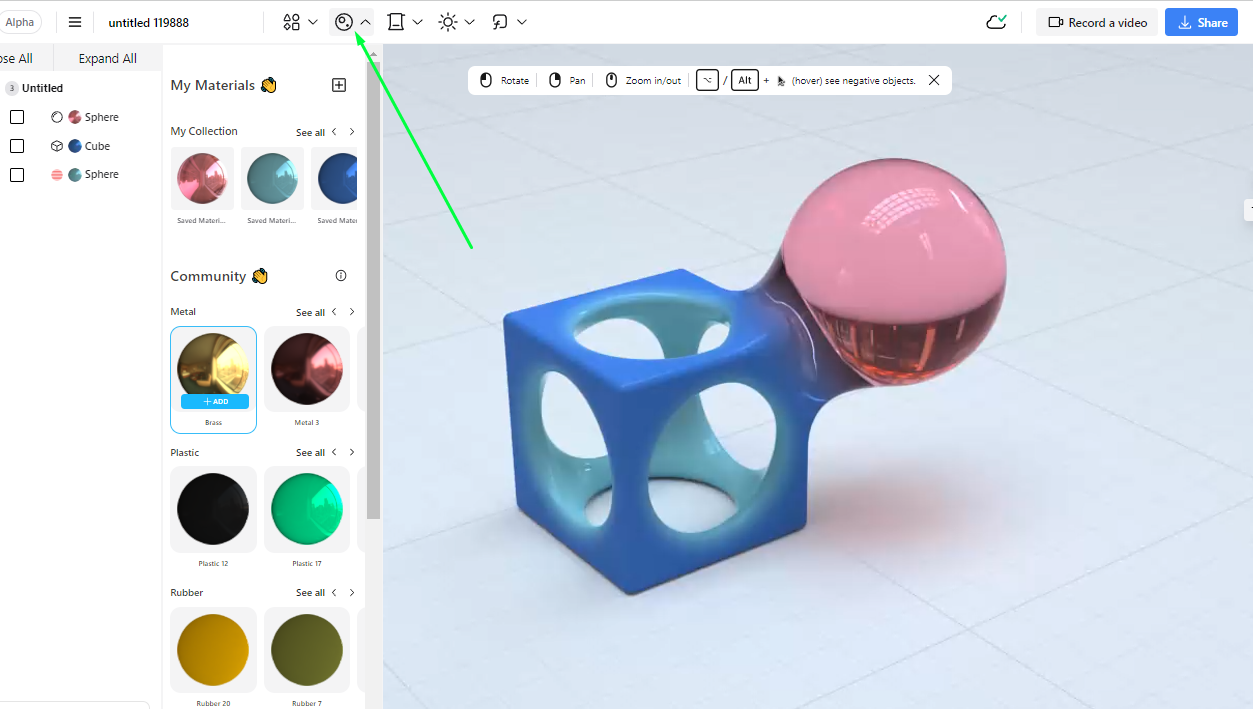Click the teal material swatch on Sphere row

[75, 174]
